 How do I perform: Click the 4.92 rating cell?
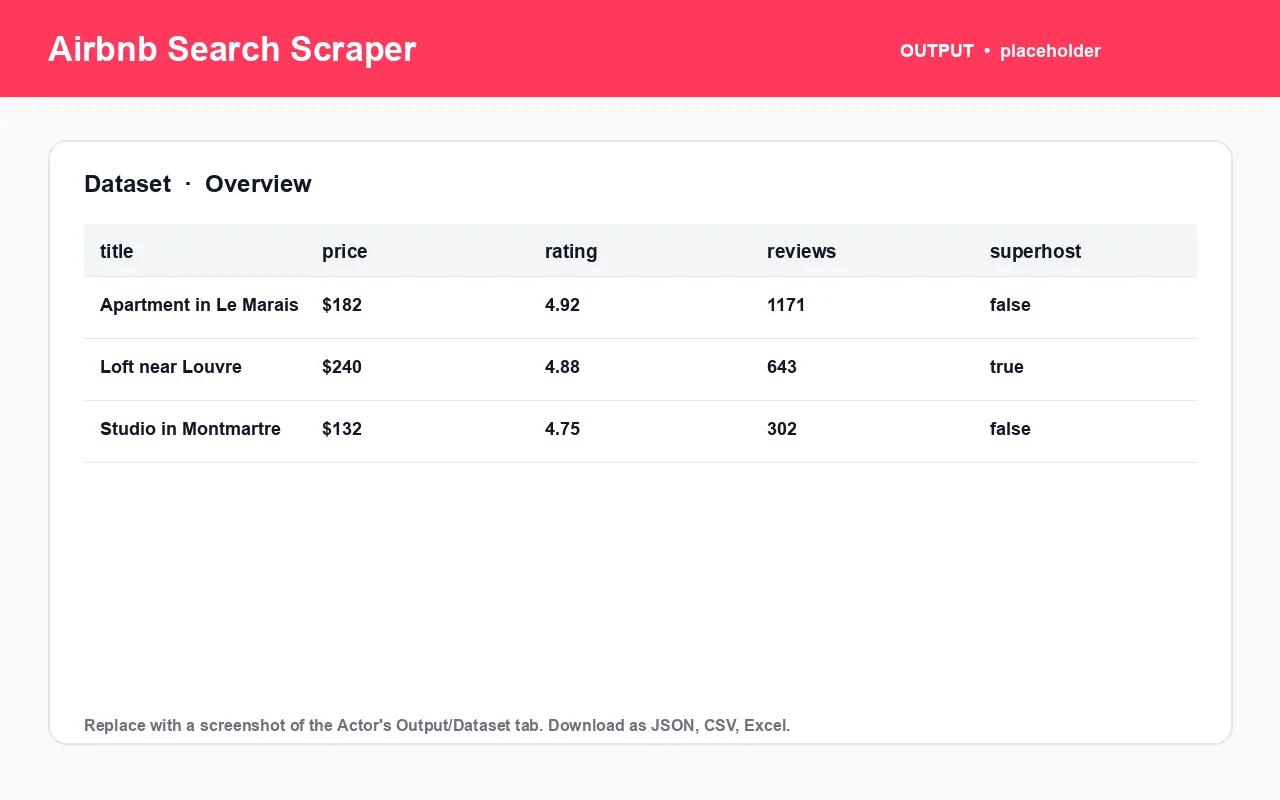562,305
